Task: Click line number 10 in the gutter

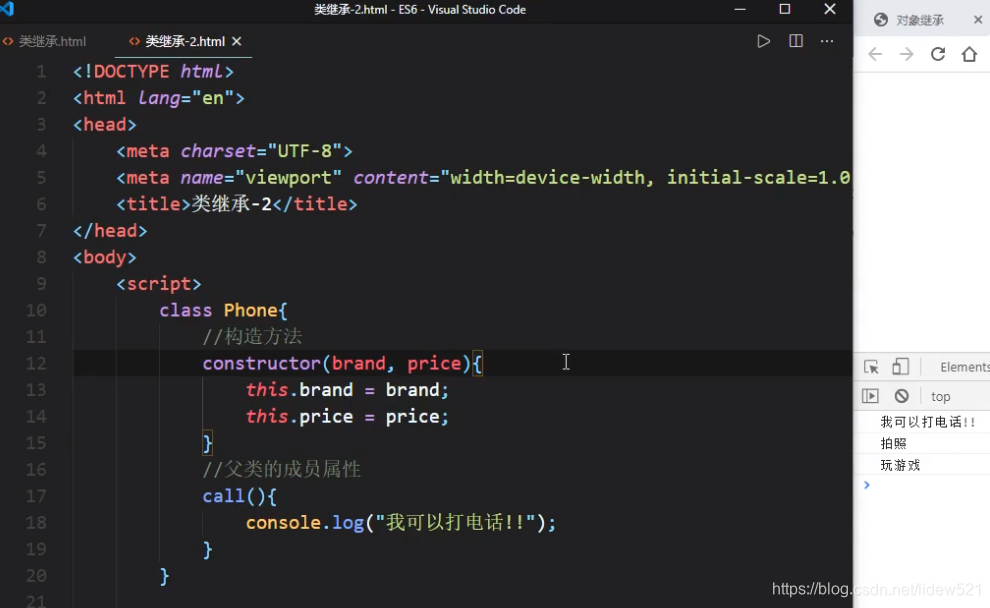Action: pos(36,311)
